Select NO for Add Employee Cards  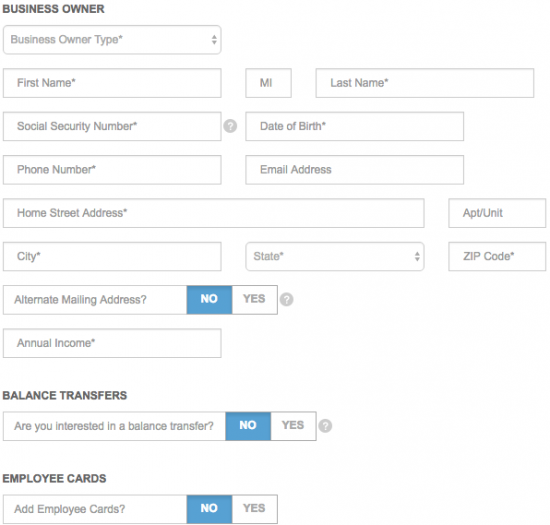pos(209,509)
